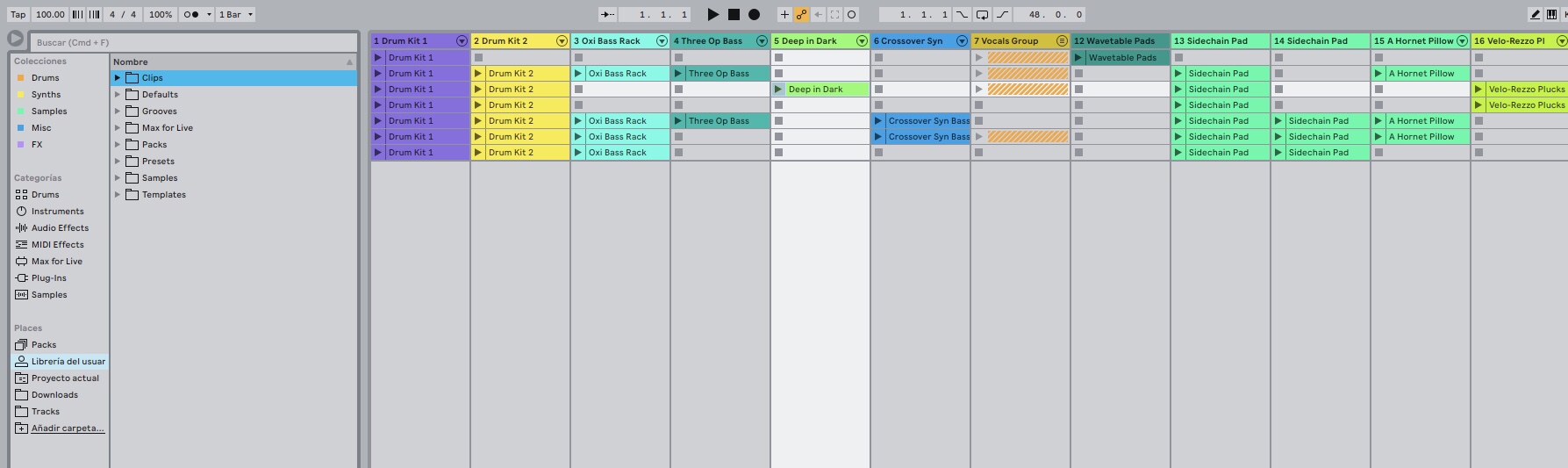1568x468 pixels.
Task: Sort the browser list by Nombre header
Action: pos(233,61)
